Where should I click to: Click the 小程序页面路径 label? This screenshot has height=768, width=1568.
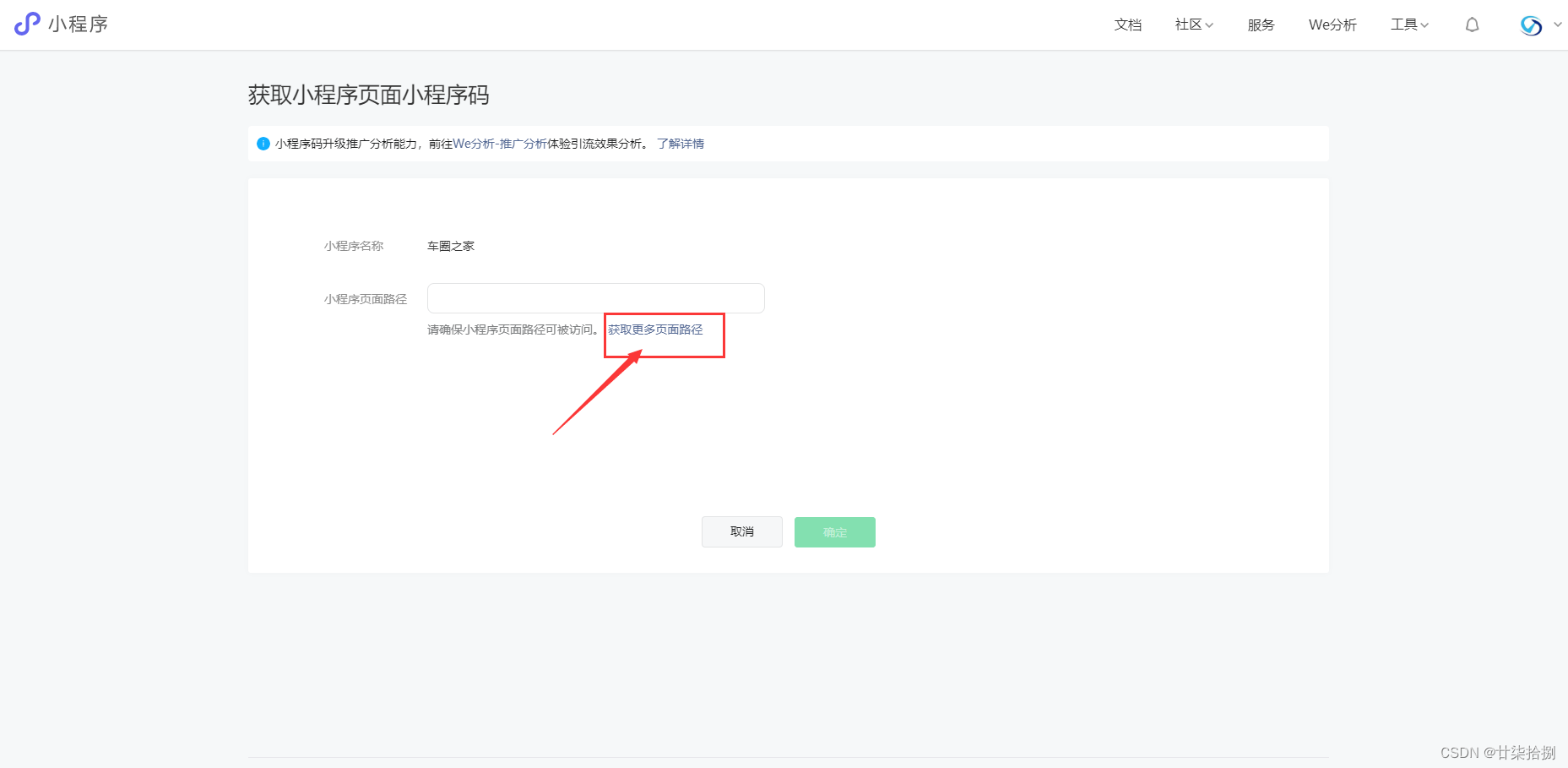coord(366,299)
